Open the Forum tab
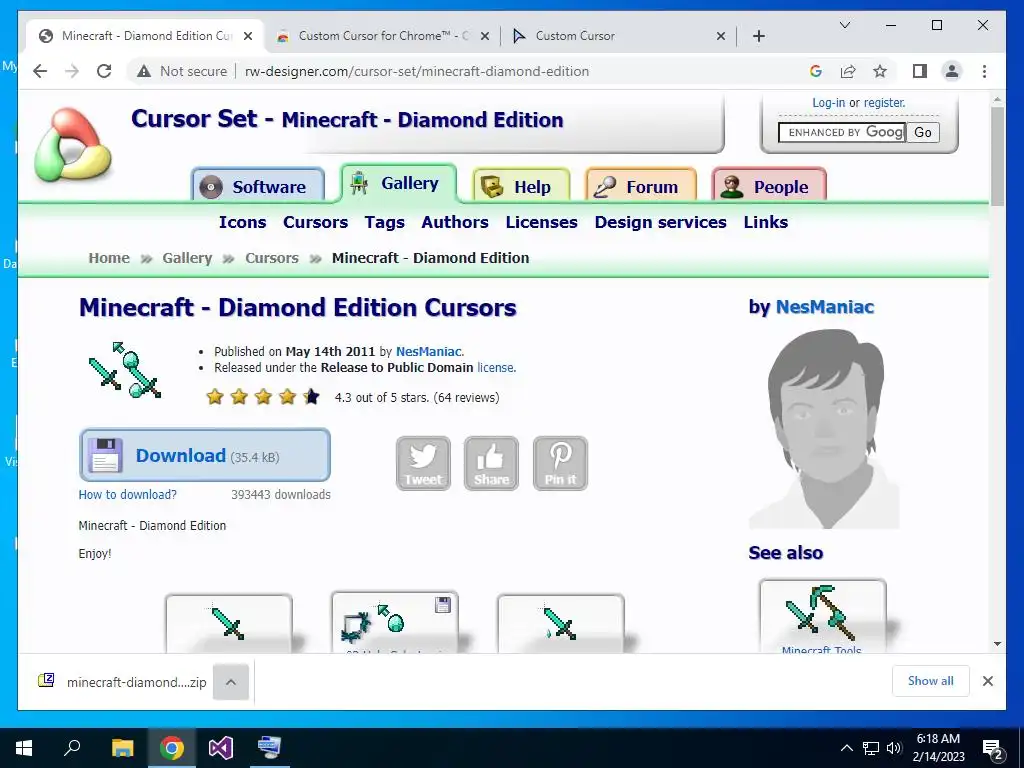 [641, 186]
